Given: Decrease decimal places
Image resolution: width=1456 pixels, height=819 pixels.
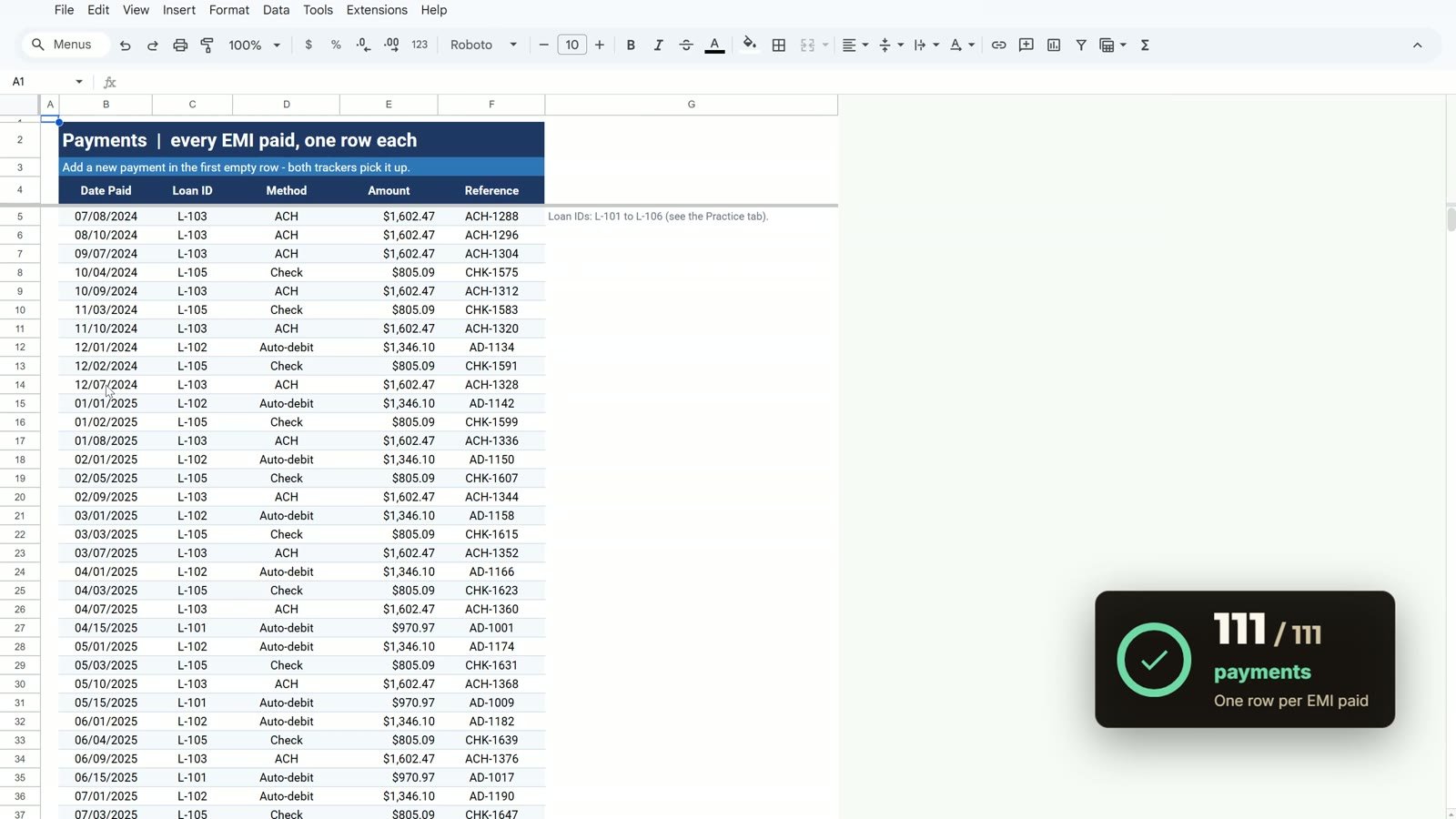Looking at the screenshot, I should point(363,45).
